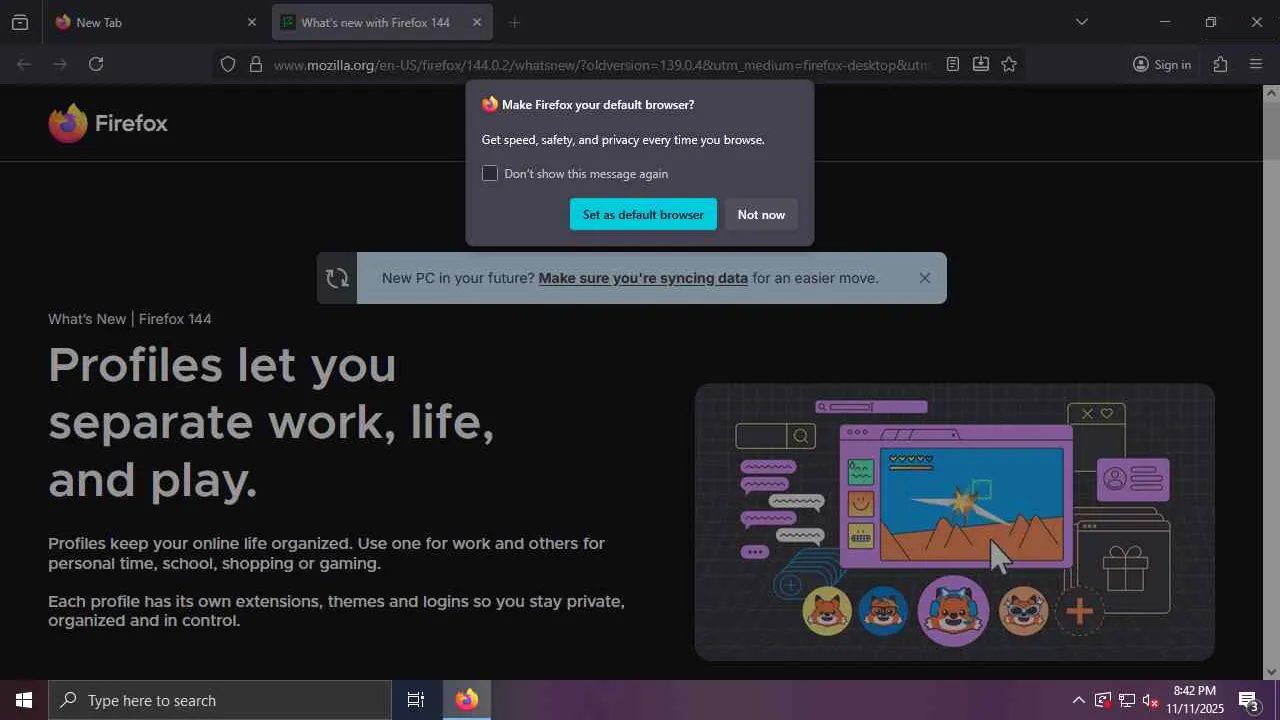
Task: Expand the list all tabs chevron
Action: 1081,22
